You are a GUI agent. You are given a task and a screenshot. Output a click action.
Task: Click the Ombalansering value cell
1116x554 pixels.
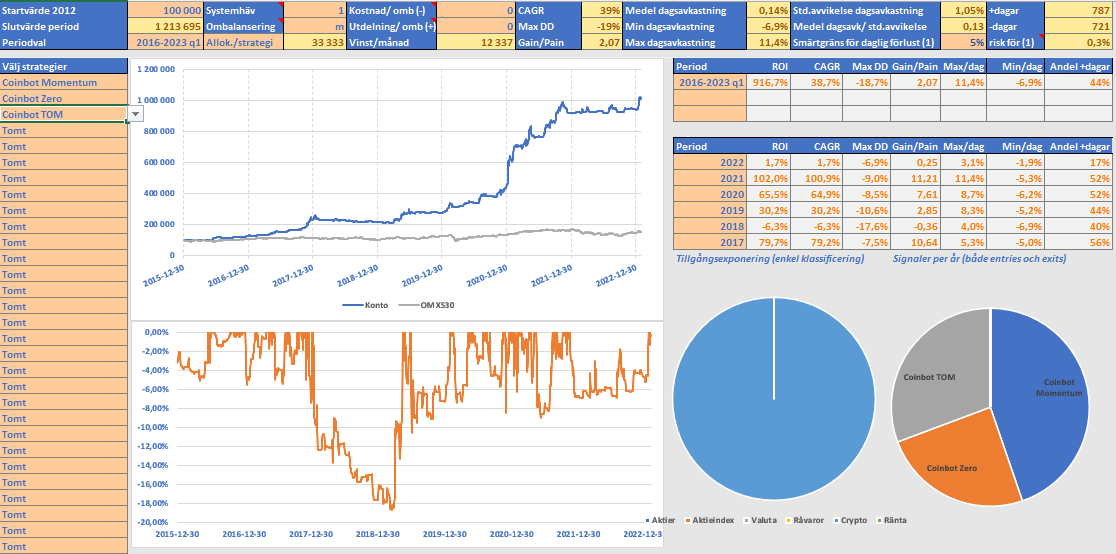(x=314, y=26)
